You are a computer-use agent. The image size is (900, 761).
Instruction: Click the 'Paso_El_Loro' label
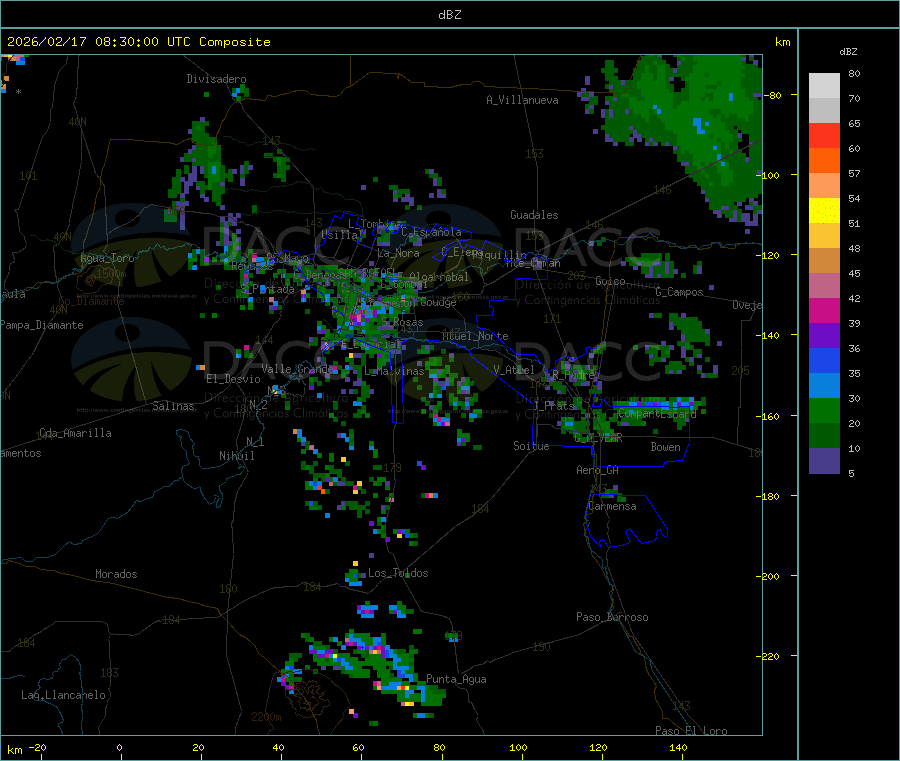(691, 731)
